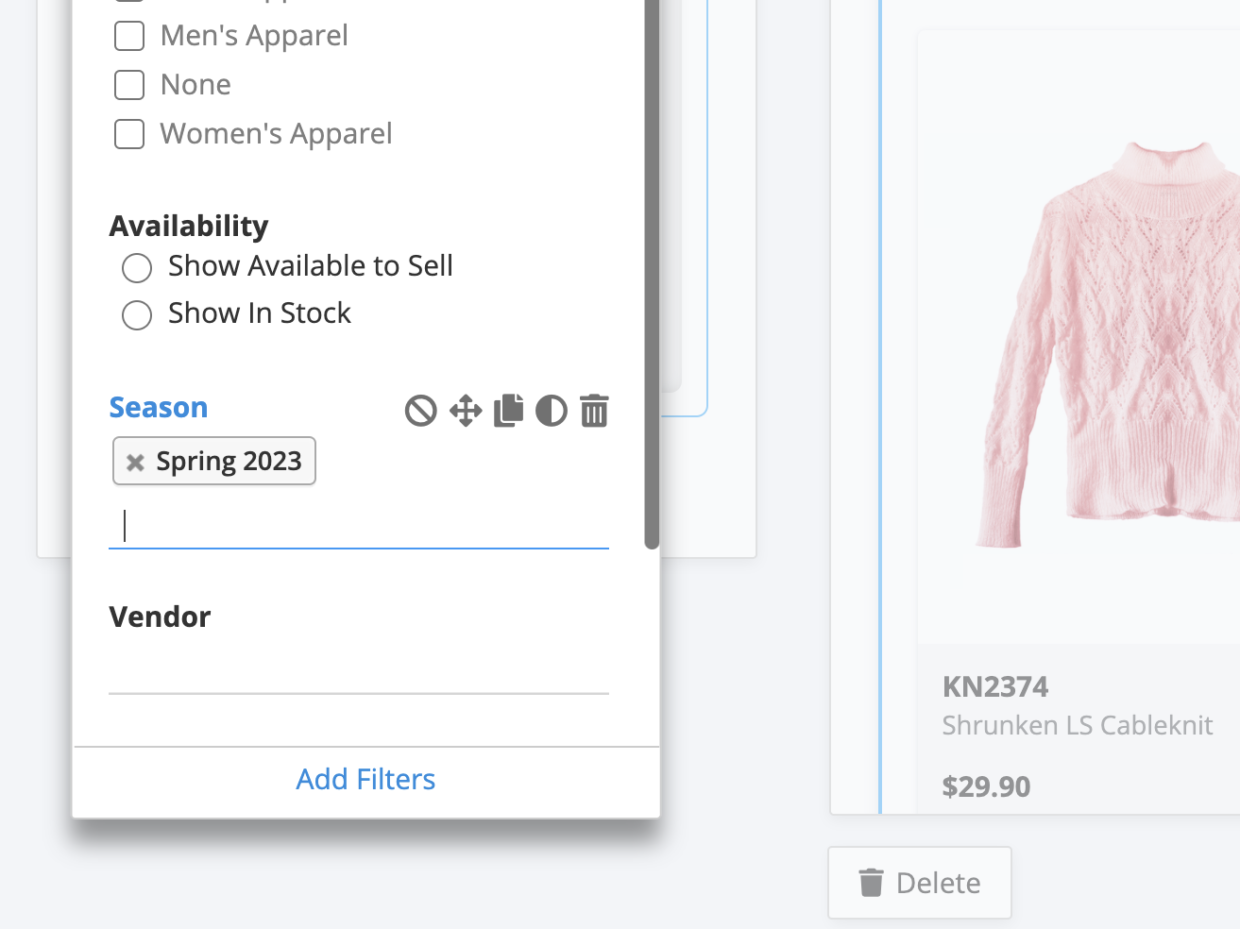Screen dimensions: 1240x929
Task: Enable the None category checkbox
Action: 129,84
